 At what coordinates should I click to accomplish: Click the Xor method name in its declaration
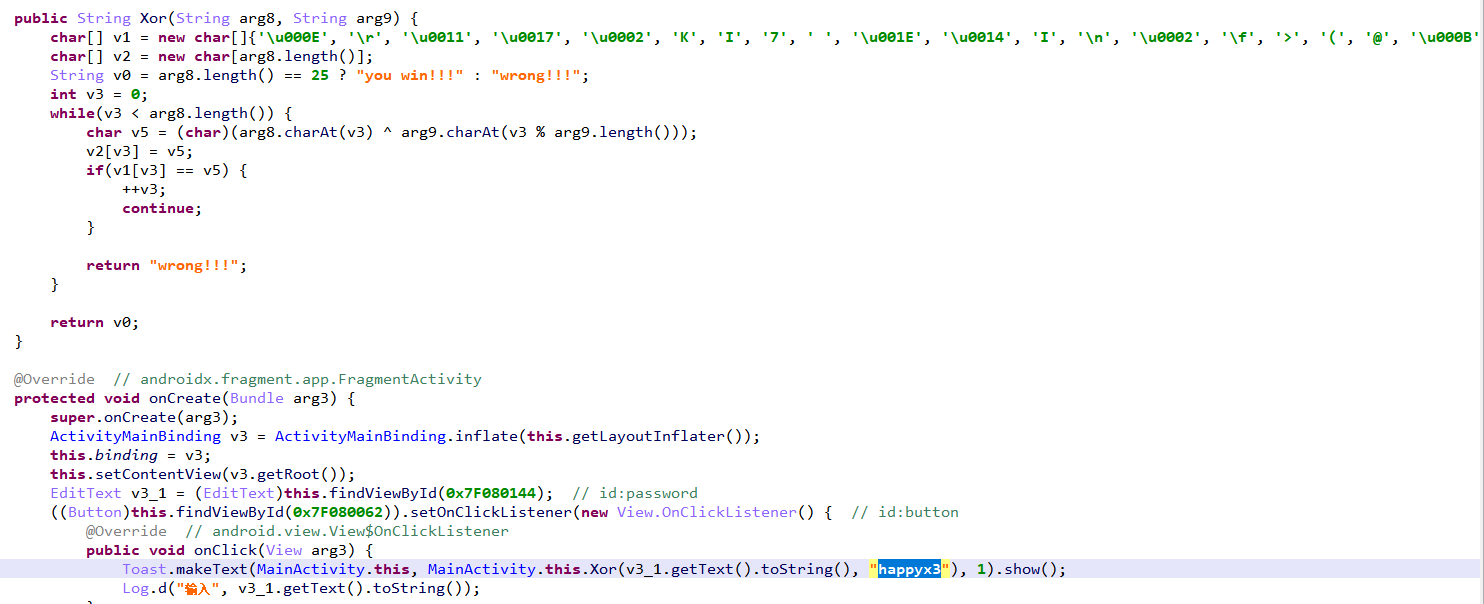pyautogui.click(x=153, y=18)
